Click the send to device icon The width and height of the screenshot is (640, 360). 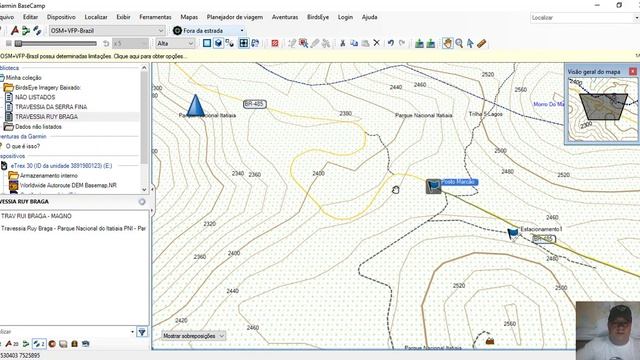(431, 43)
